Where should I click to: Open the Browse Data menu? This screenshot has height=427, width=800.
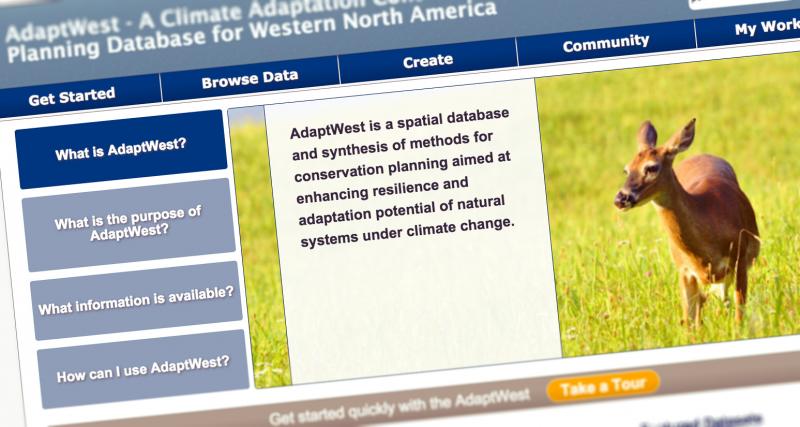(250, 80)
